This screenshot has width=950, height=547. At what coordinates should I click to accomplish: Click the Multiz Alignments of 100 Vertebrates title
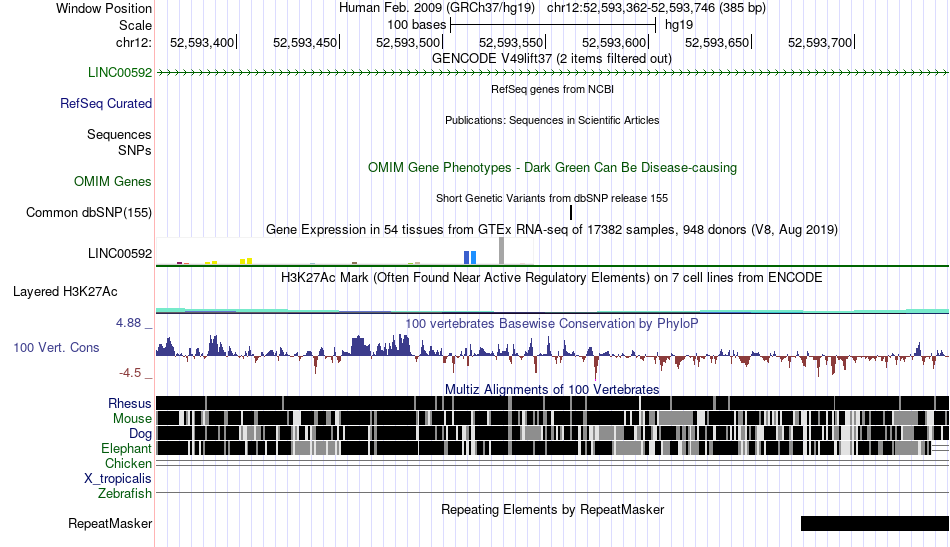(x=552, y=390)
